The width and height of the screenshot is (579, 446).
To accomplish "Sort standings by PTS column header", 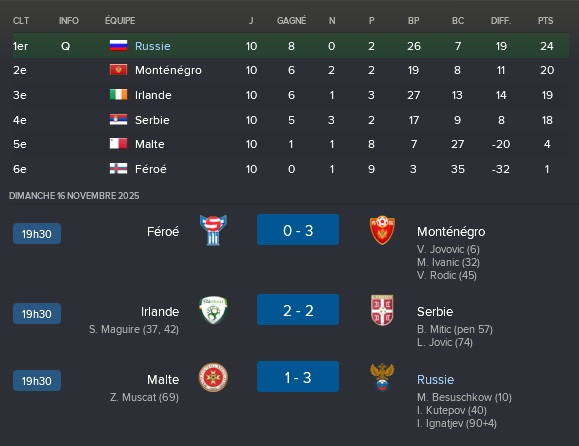I will [545, 21].
